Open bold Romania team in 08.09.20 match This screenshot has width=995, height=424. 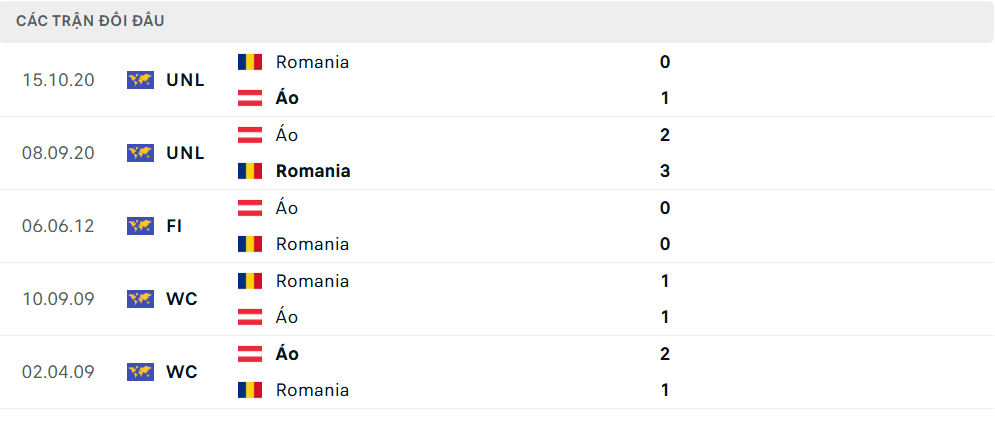click(x=313, y=171)
